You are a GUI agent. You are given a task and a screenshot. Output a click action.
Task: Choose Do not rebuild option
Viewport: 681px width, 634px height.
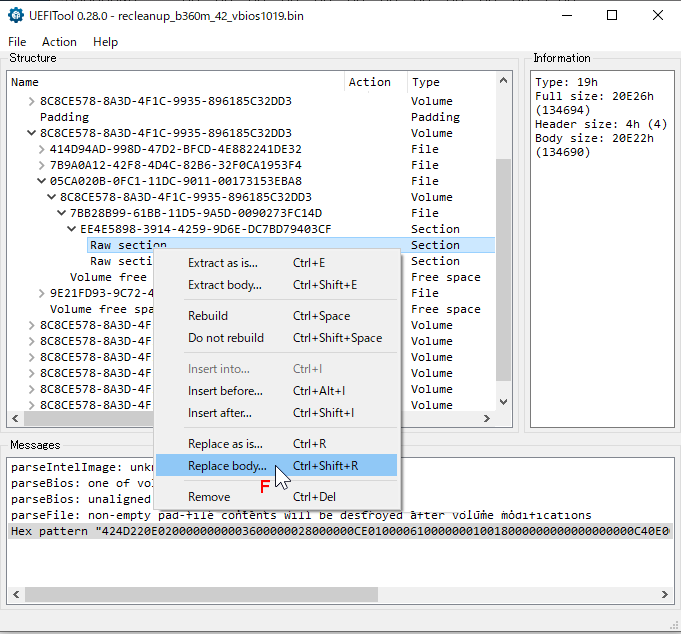226,338
